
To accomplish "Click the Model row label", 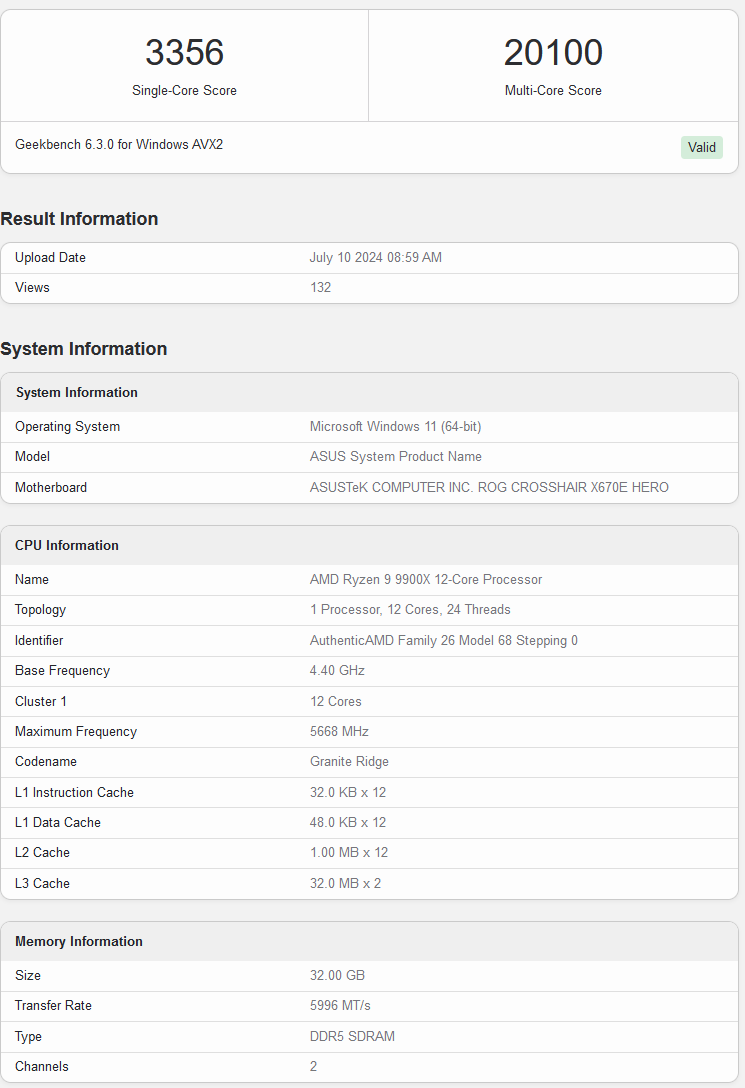I will (32, 457).
